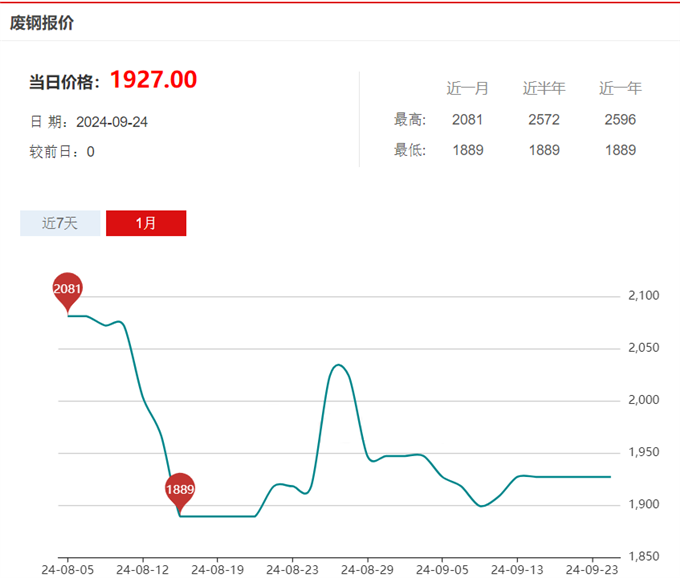This screenshot has height=578, width=680.
Task: Click the current price 1927.00
Action: point(153,80)
